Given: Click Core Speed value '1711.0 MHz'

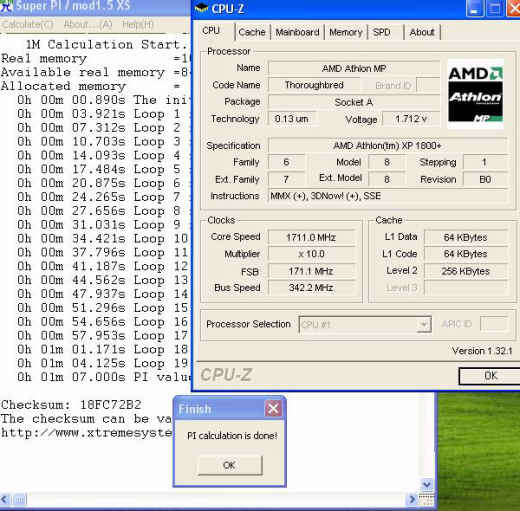Looking at the screenshot, I should (x=311, y=237).
